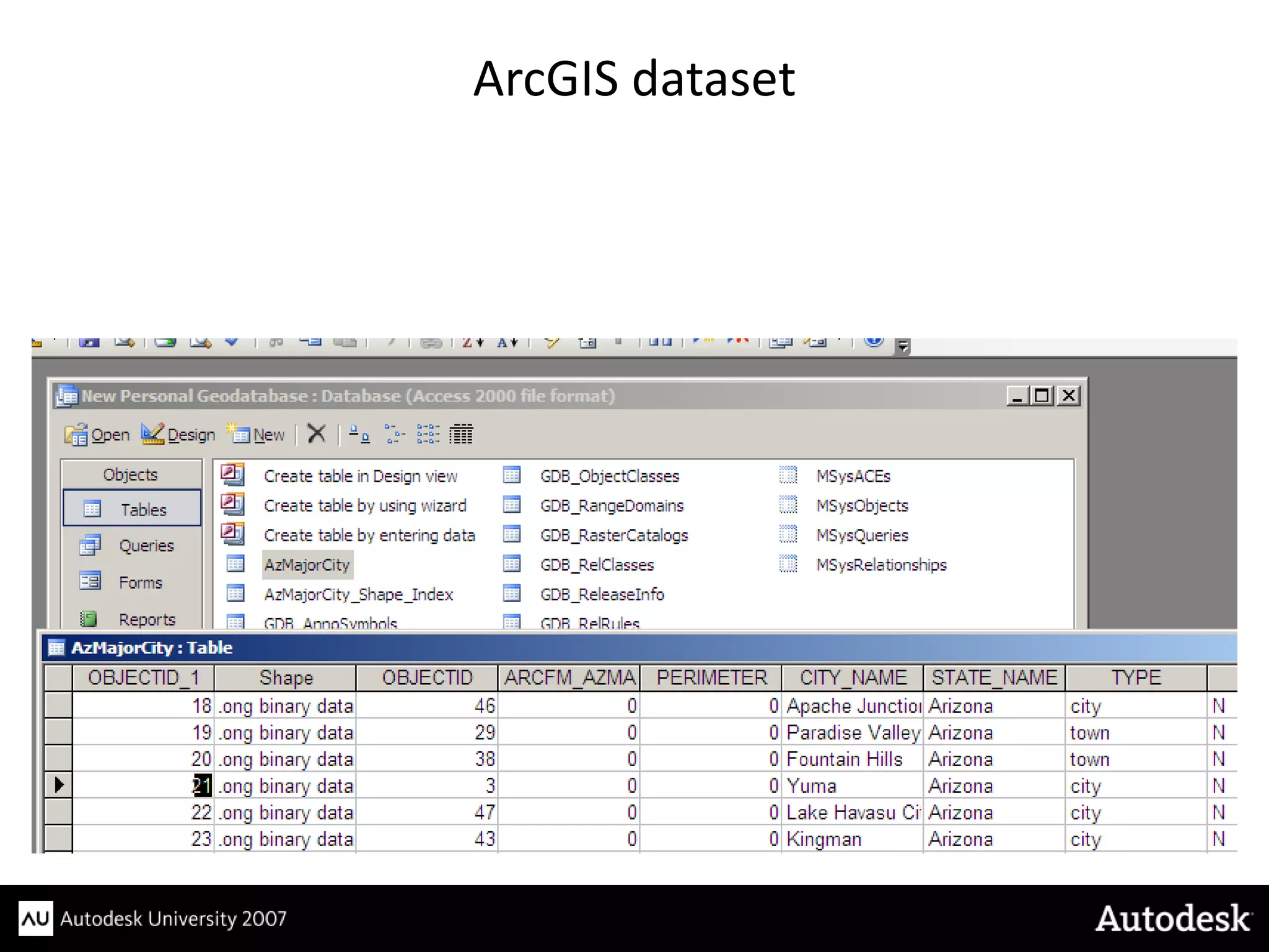Click the Lake Havasu City name cell
The height and width of the screenshot is (952, 1269).
pos(853,812)
